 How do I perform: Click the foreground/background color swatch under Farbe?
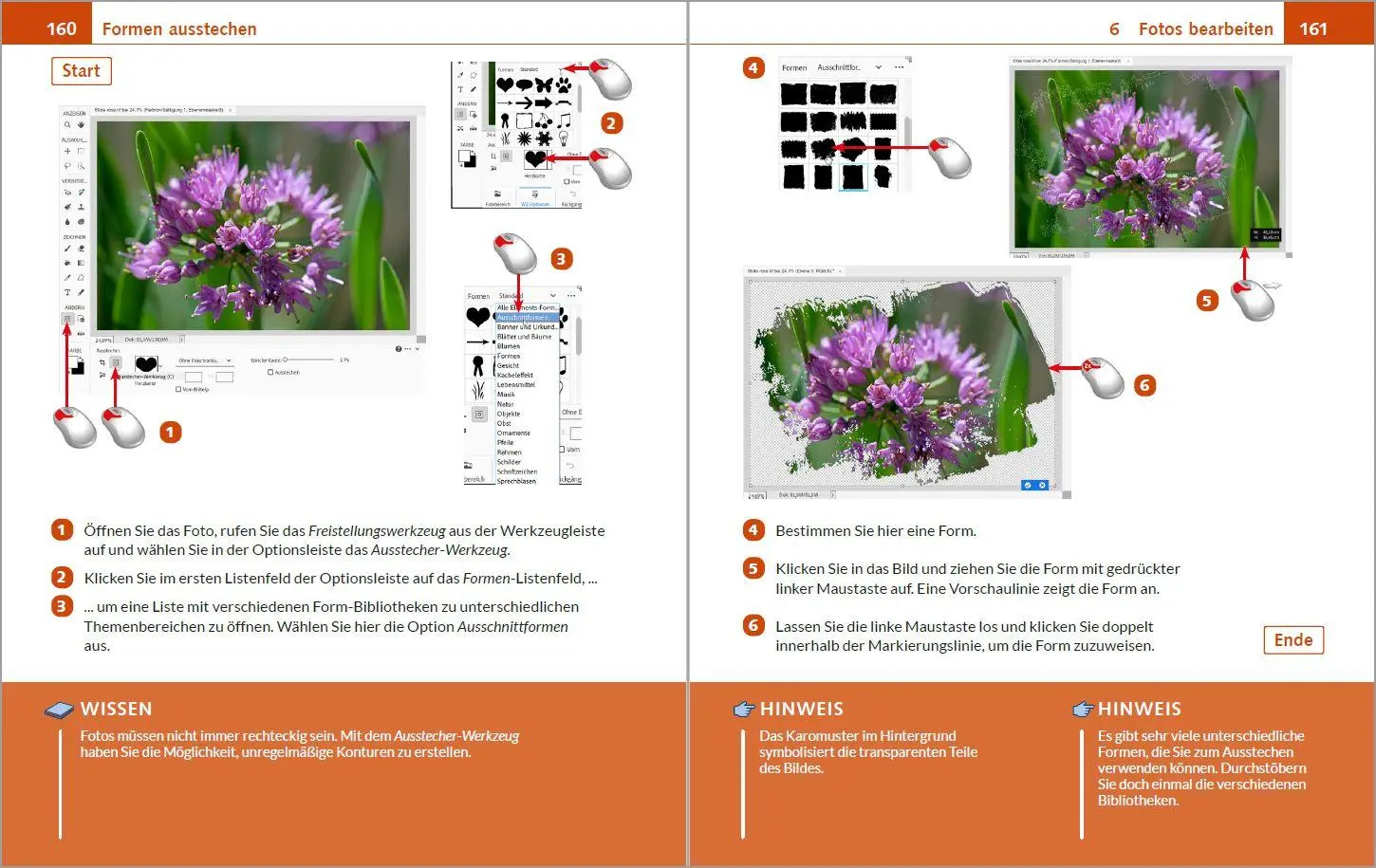coord(77,365)
